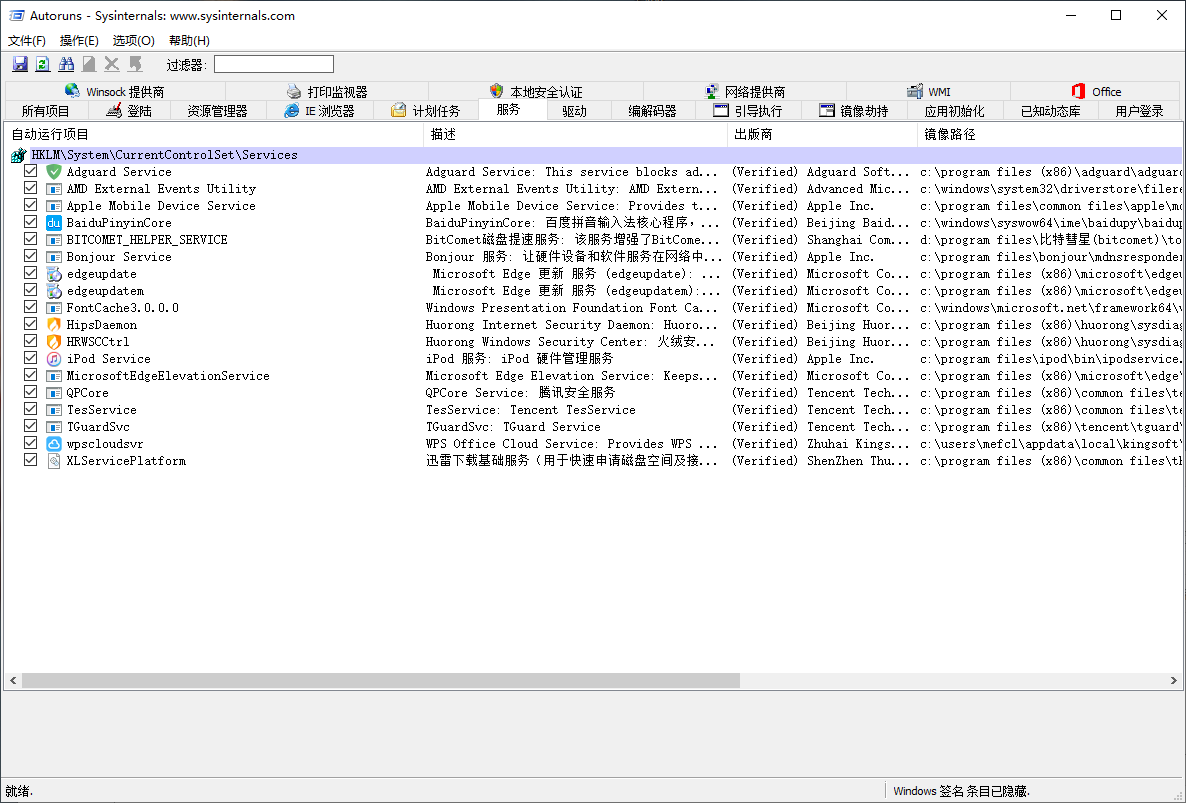The image size is (1186, 803).
Task: Click the Autoruns app icon in title bar
Action: click(x=17, y=15)
